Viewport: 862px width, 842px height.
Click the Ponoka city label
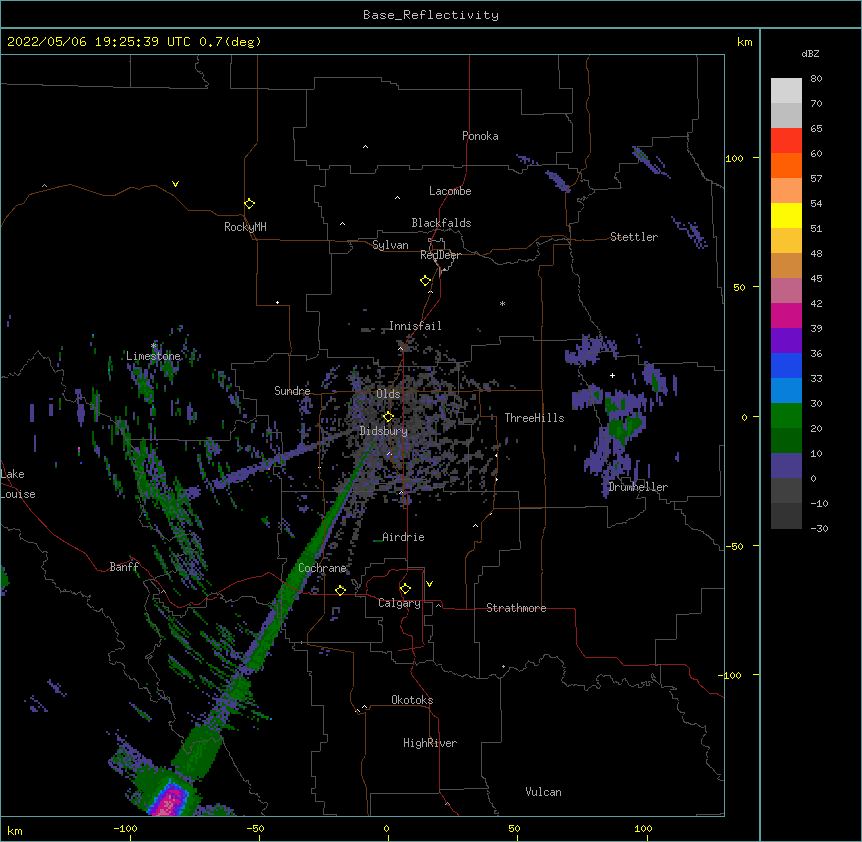point(480,136)
